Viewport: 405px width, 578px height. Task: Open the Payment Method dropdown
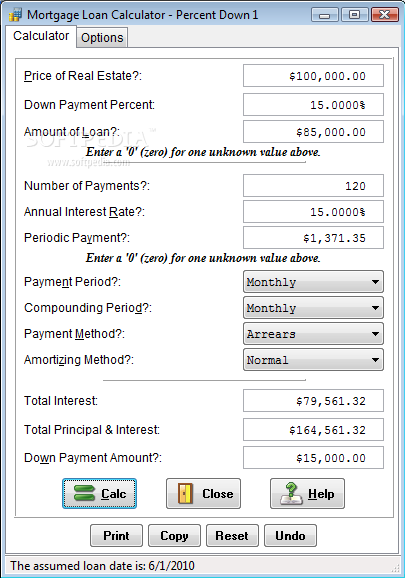click(313, 334)
